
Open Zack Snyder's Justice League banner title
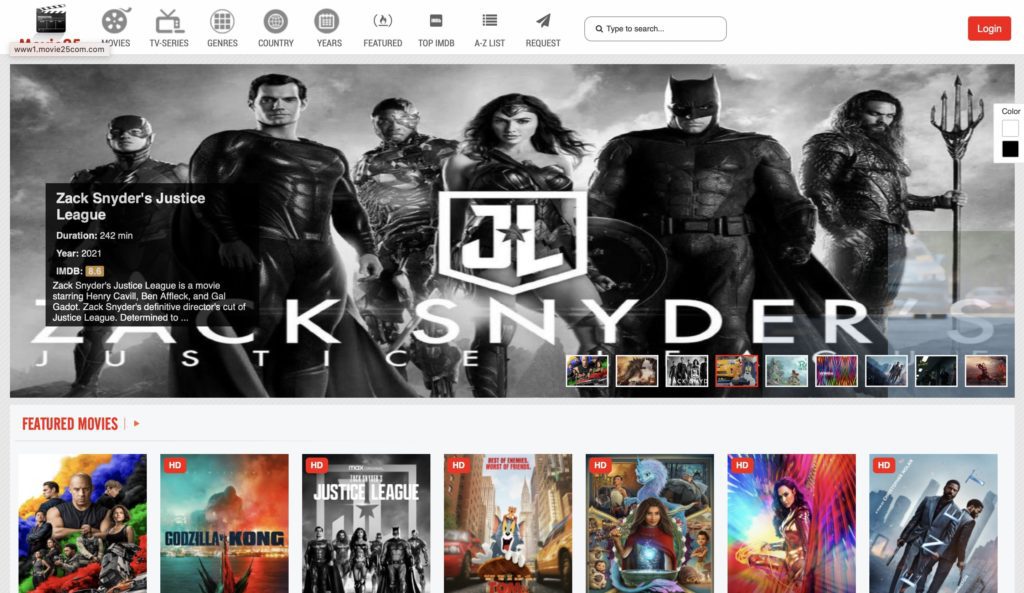[131, 206]
